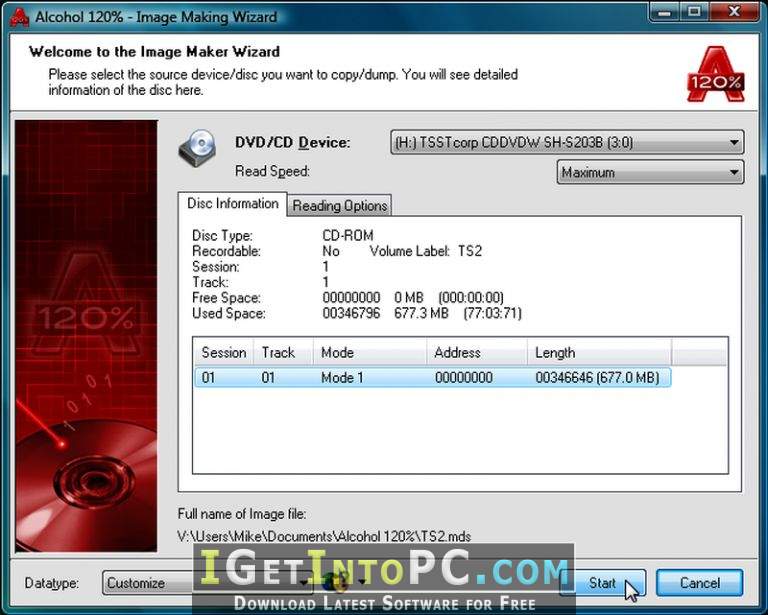This screenshot has width=768, height=615.
Task: Click the Track column header
Action: click(279, 353)
